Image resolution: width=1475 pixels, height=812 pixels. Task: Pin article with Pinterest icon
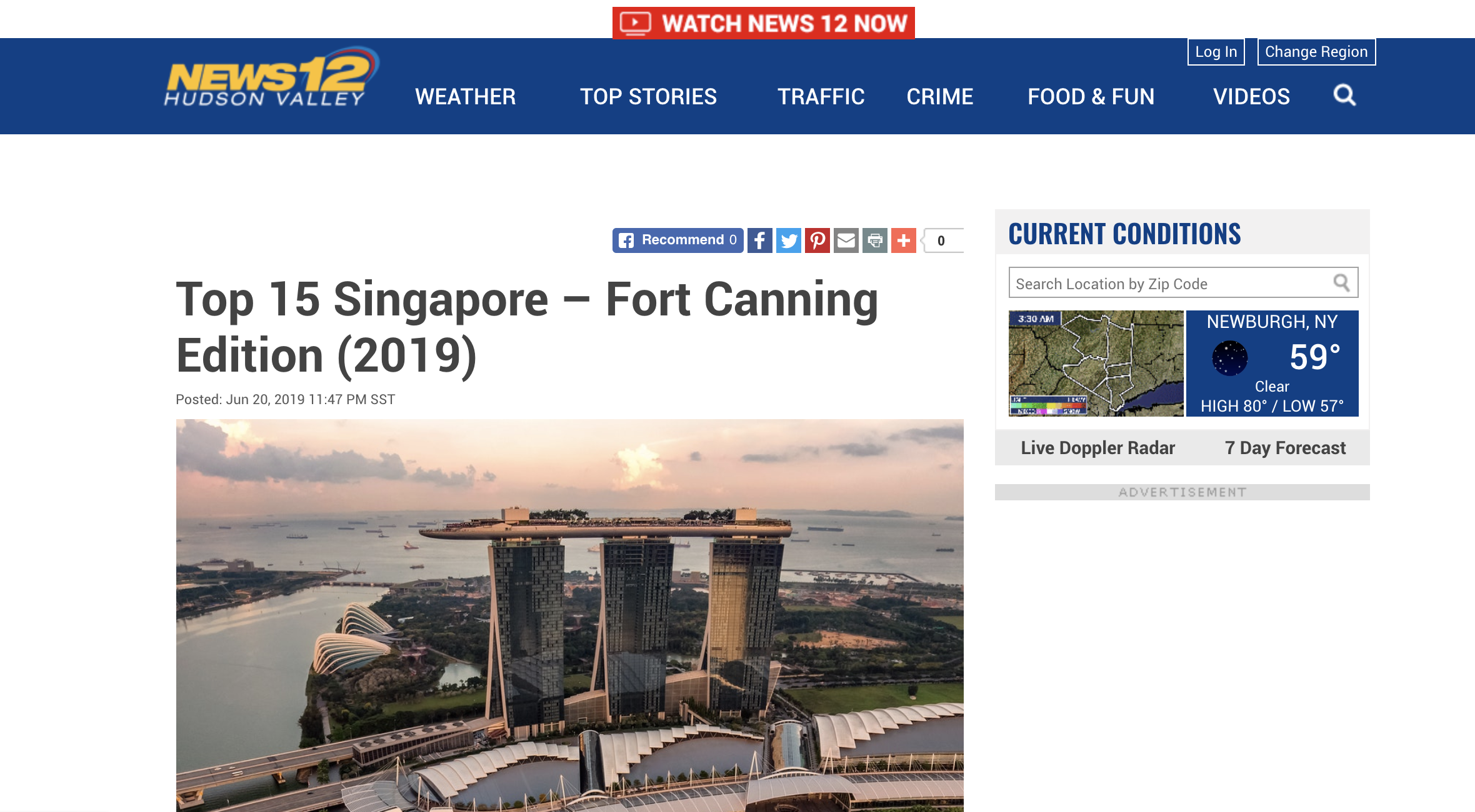point(817,240)
